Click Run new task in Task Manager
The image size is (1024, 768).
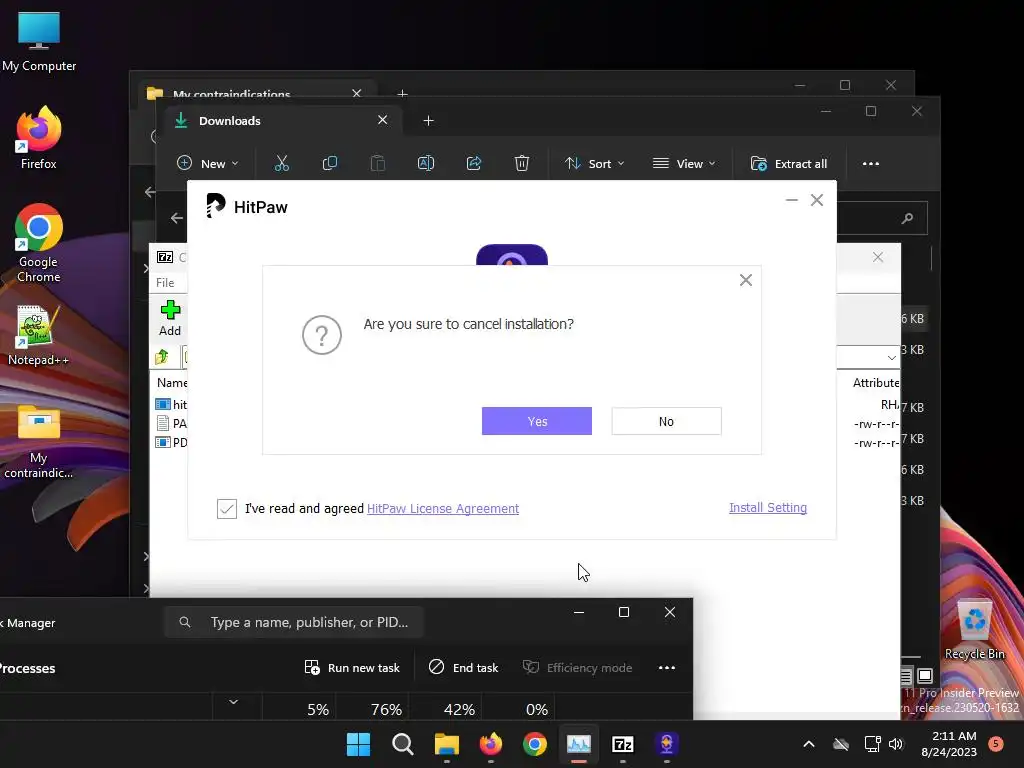point(352,667)
